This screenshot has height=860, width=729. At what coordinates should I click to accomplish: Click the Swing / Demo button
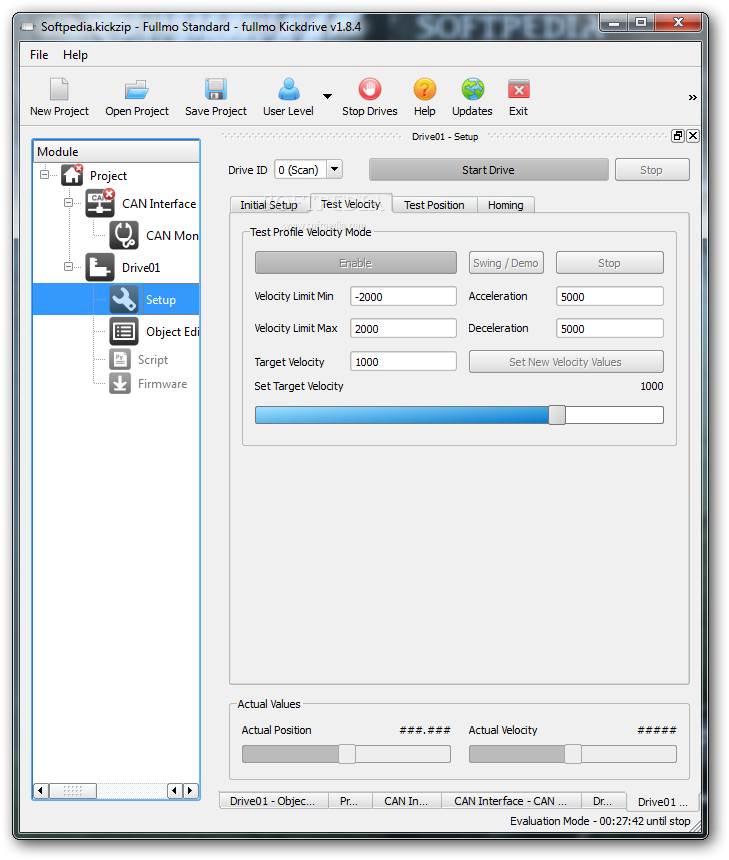506,263
